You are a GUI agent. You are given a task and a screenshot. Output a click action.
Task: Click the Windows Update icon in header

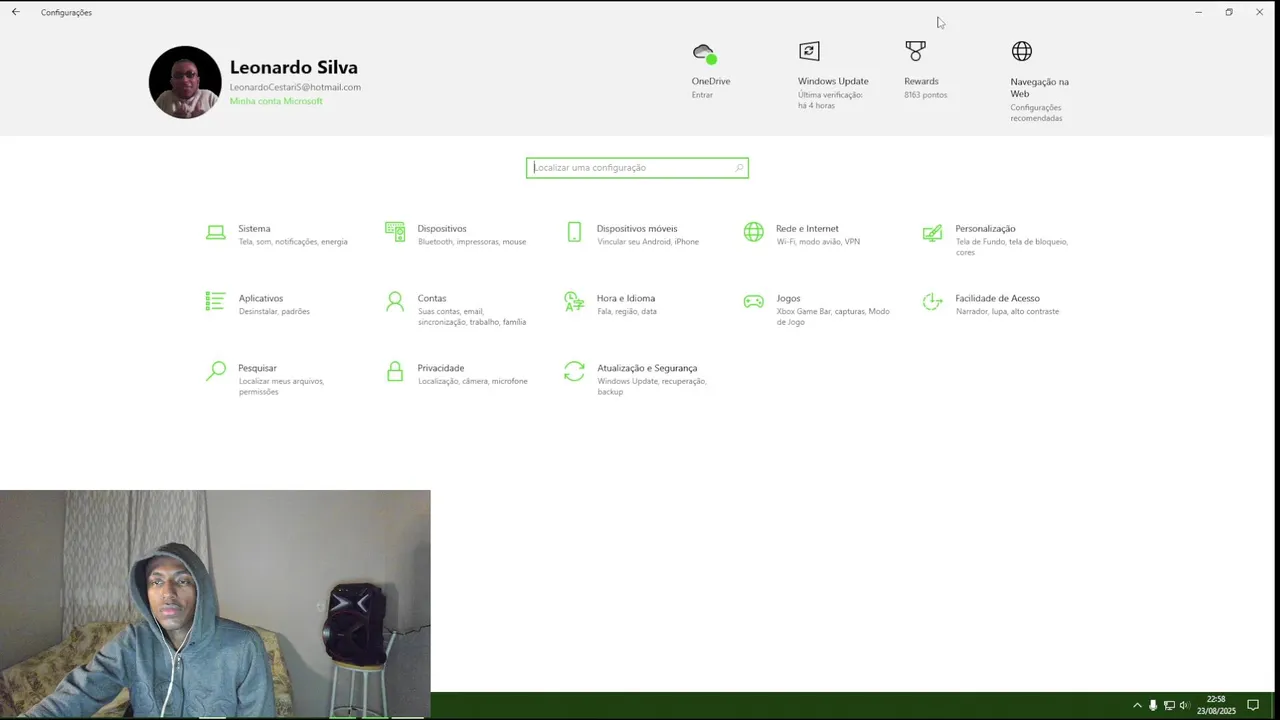809,51
